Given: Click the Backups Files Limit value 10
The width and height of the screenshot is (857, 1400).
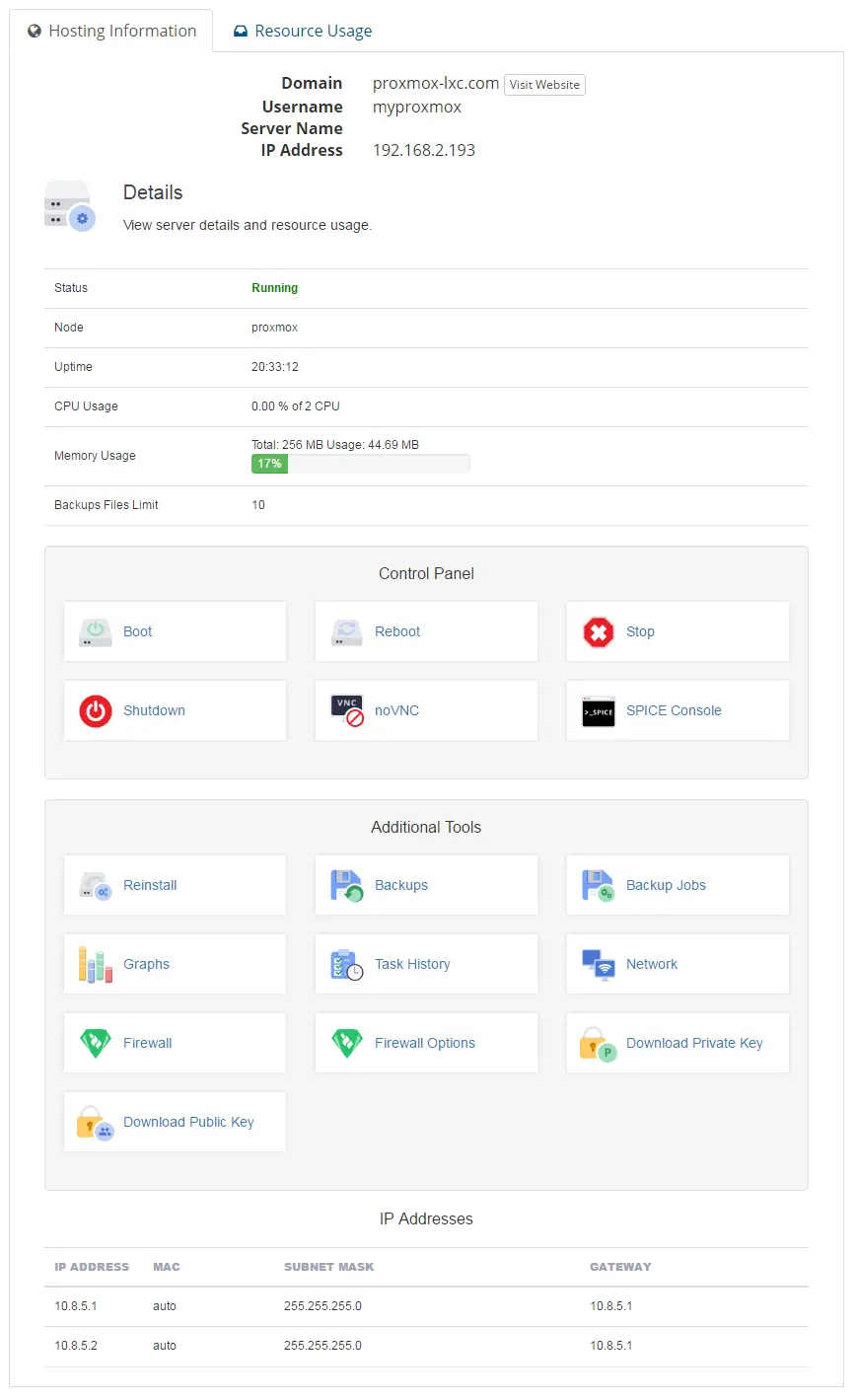Looking at the screenshot, I should click(258, 505).
